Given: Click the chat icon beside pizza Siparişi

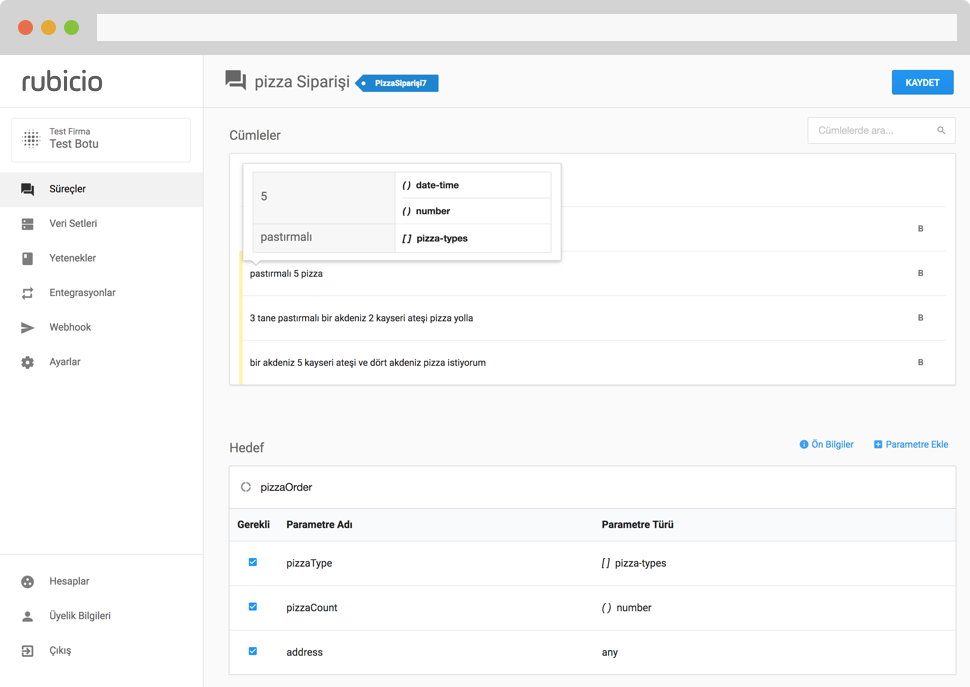Looking at the screenshot, I should coord(235,80).
